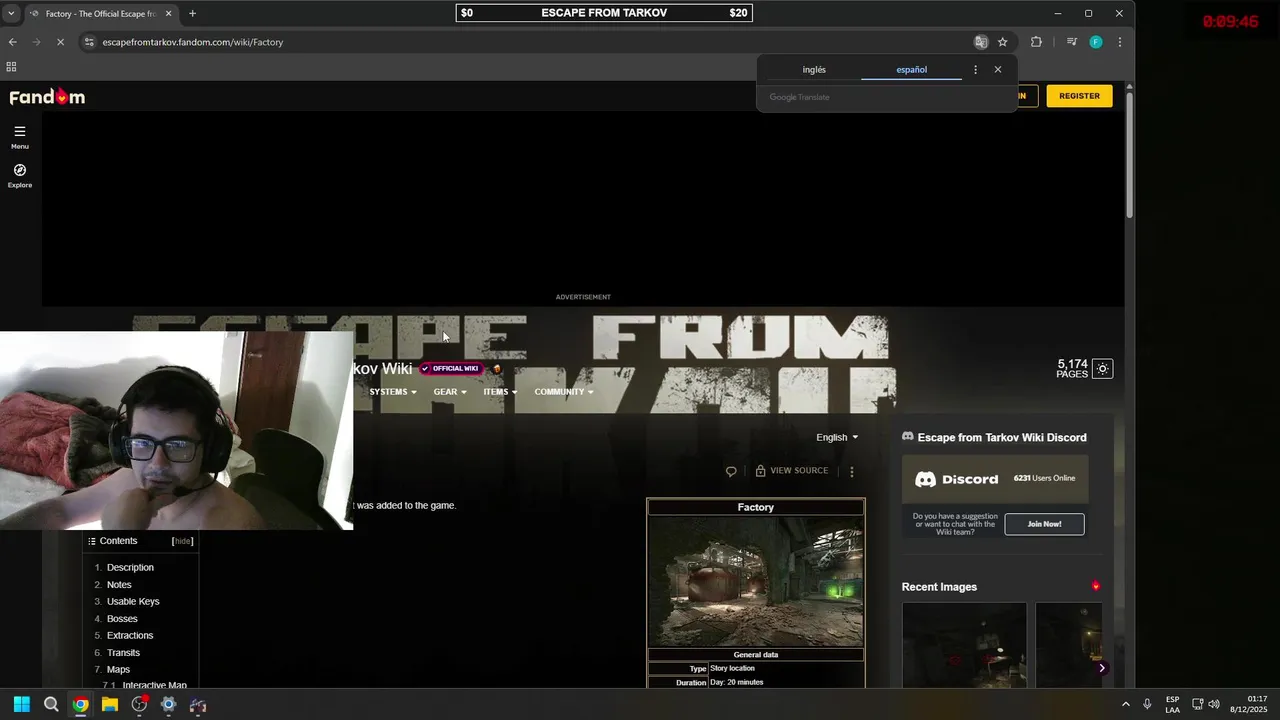Close the Factory wiki tab

pos(168,13)
